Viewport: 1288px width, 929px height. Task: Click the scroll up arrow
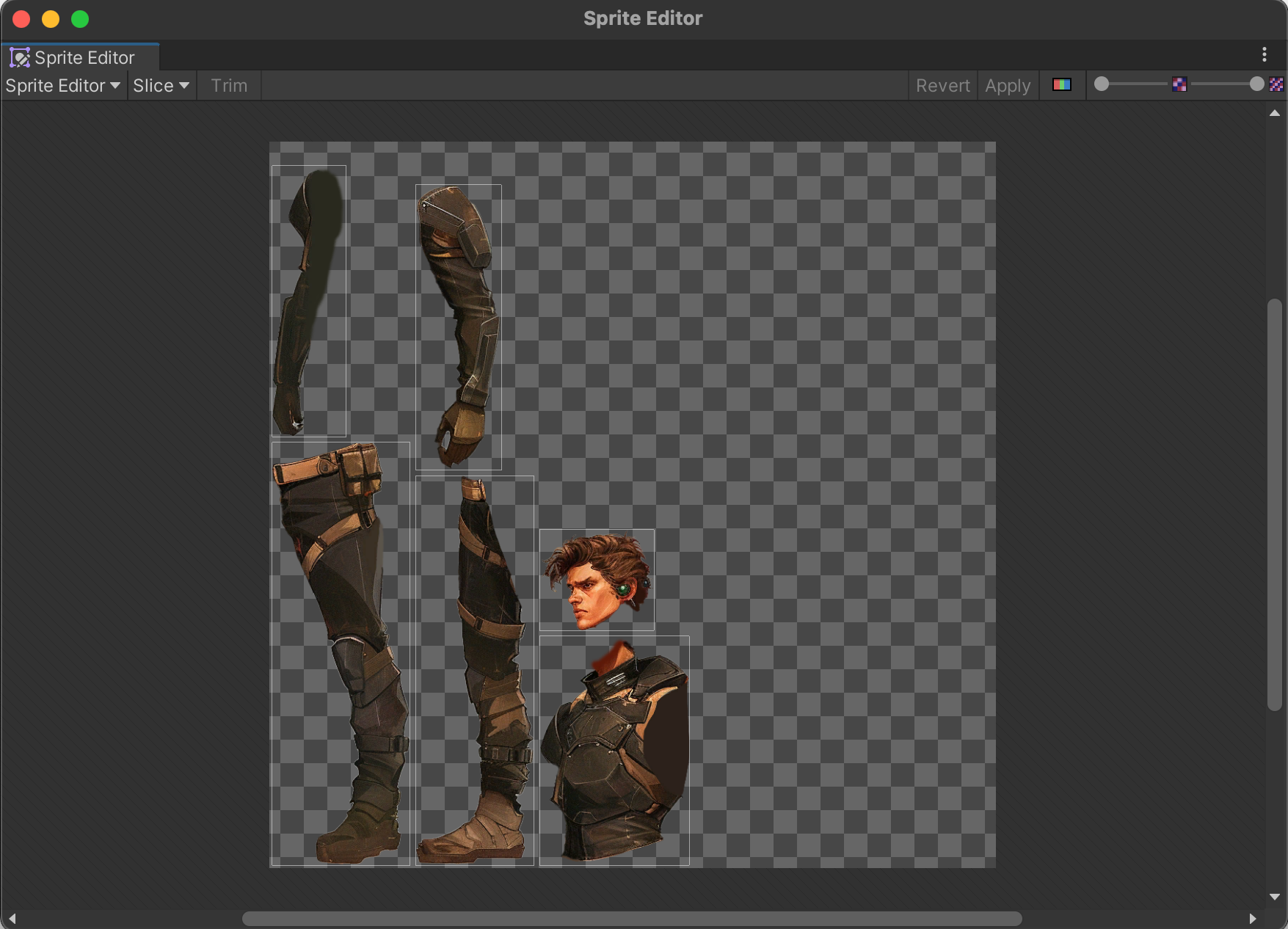1275,113
